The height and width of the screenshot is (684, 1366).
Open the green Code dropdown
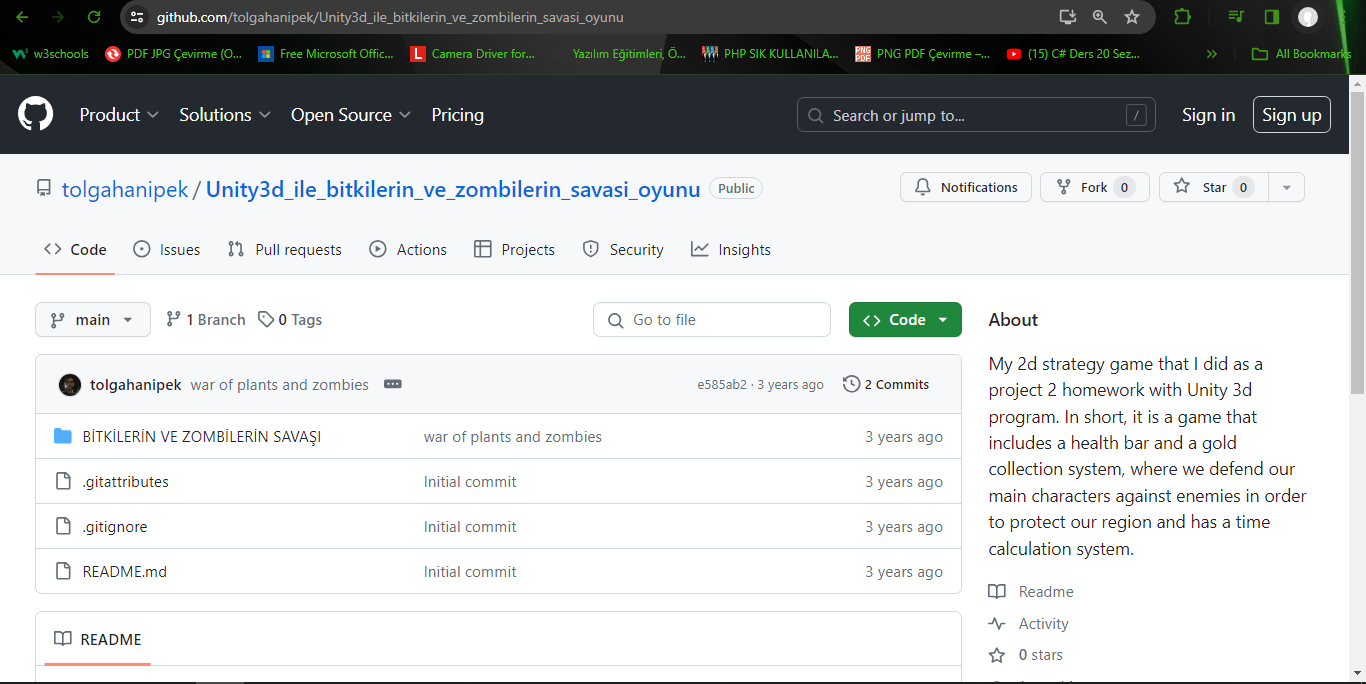point(905,320)
